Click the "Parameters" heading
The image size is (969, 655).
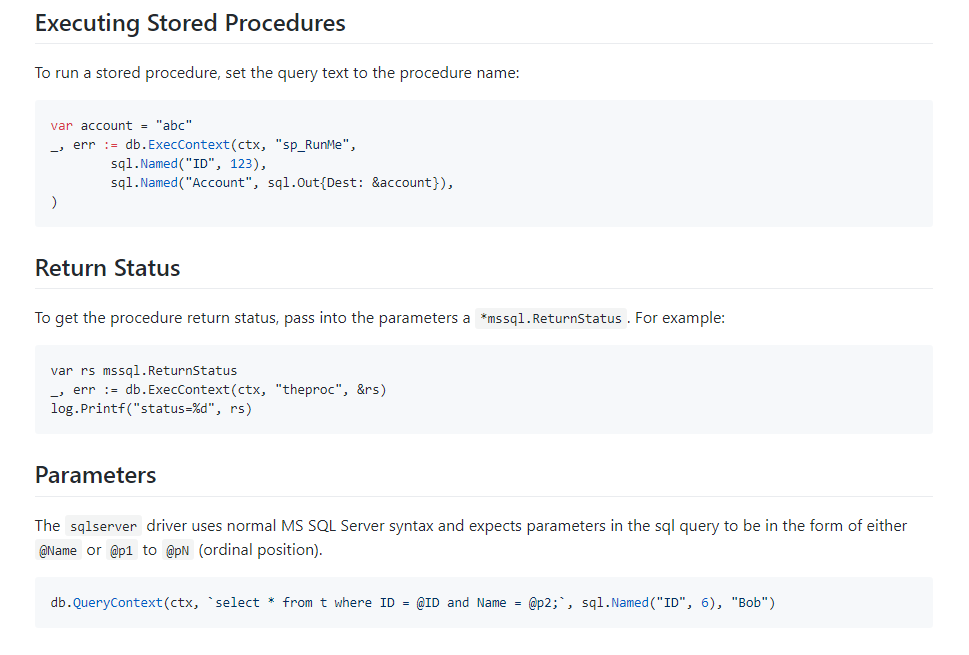click(95, 474)
